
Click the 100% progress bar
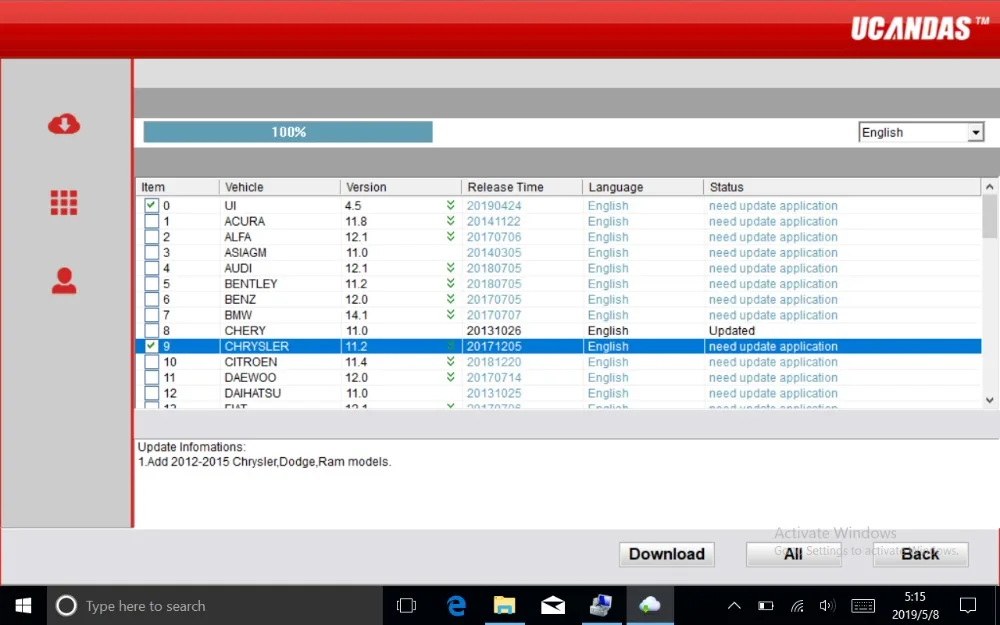[288, 132]
